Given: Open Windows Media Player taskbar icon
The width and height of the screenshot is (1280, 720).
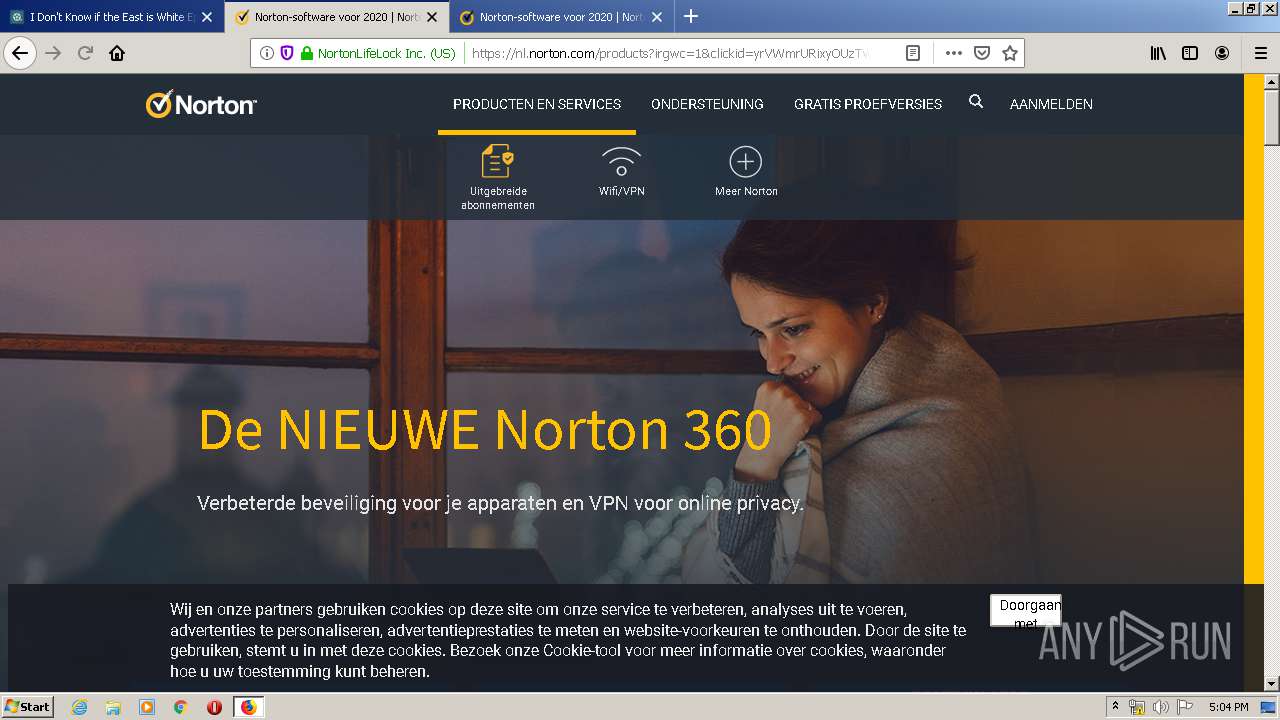Looking at the screenshot, I should tap(147, 707).
